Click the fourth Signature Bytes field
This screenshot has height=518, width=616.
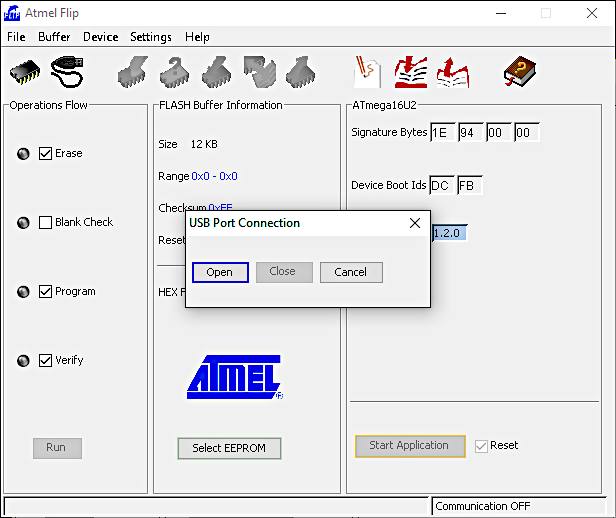point(526,133)
